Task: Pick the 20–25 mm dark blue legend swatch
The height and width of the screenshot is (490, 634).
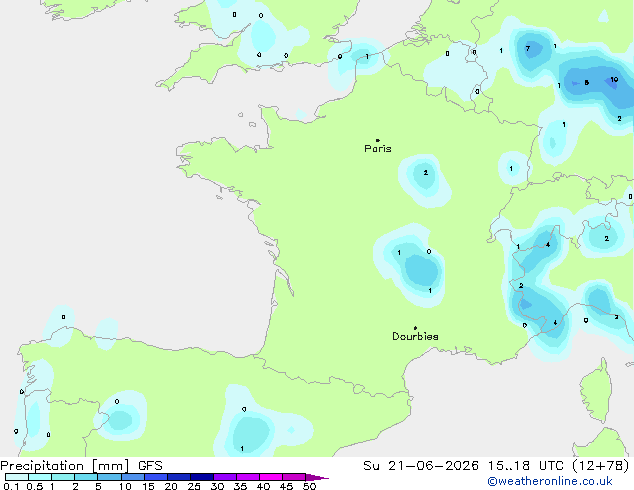Action: [x=179, y=477]
